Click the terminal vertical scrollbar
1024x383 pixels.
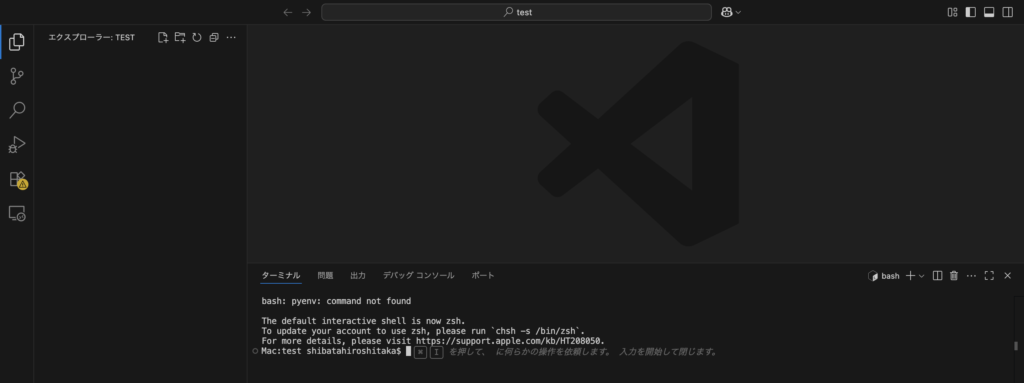tap(1016, 346)
